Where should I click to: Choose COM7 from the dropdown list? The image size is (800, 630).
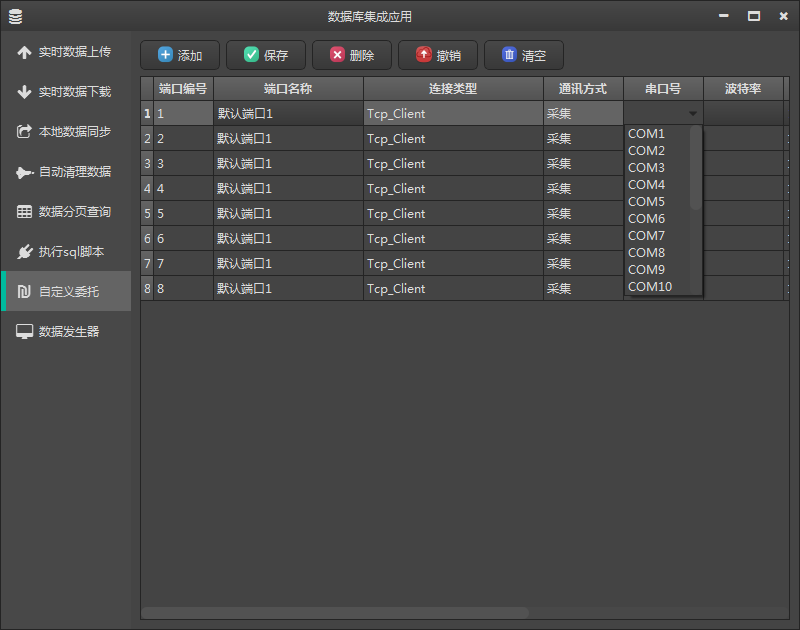point(657,236)
